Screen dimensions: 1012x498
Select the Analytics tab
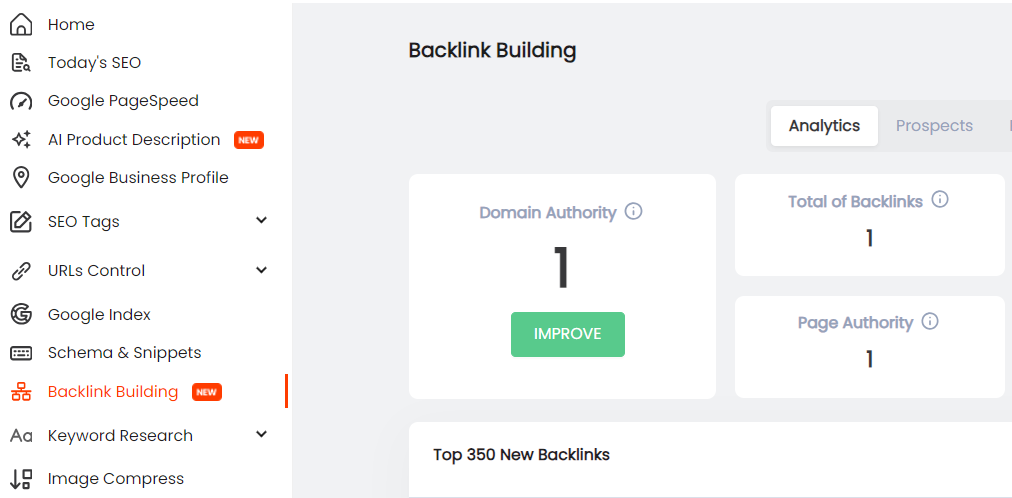pyautogui.click(x=824, y=126)
